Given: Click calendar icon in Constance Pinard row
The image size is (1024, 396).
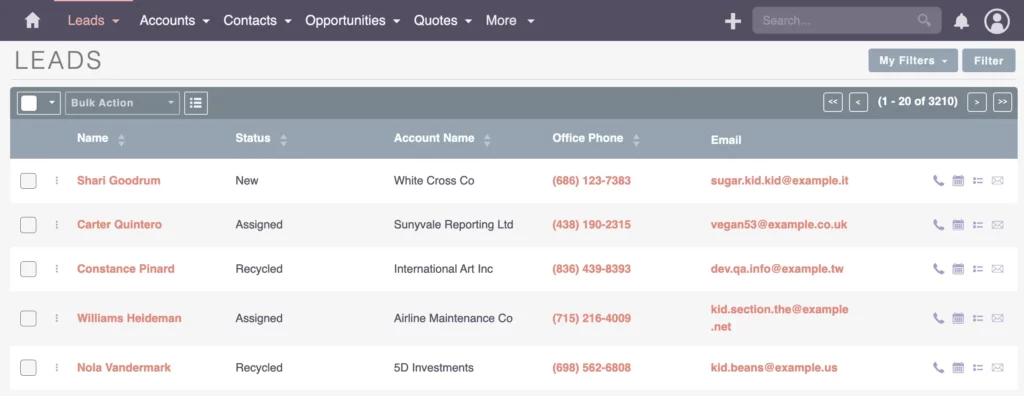Looking at the screenshot, I should 958,269.
